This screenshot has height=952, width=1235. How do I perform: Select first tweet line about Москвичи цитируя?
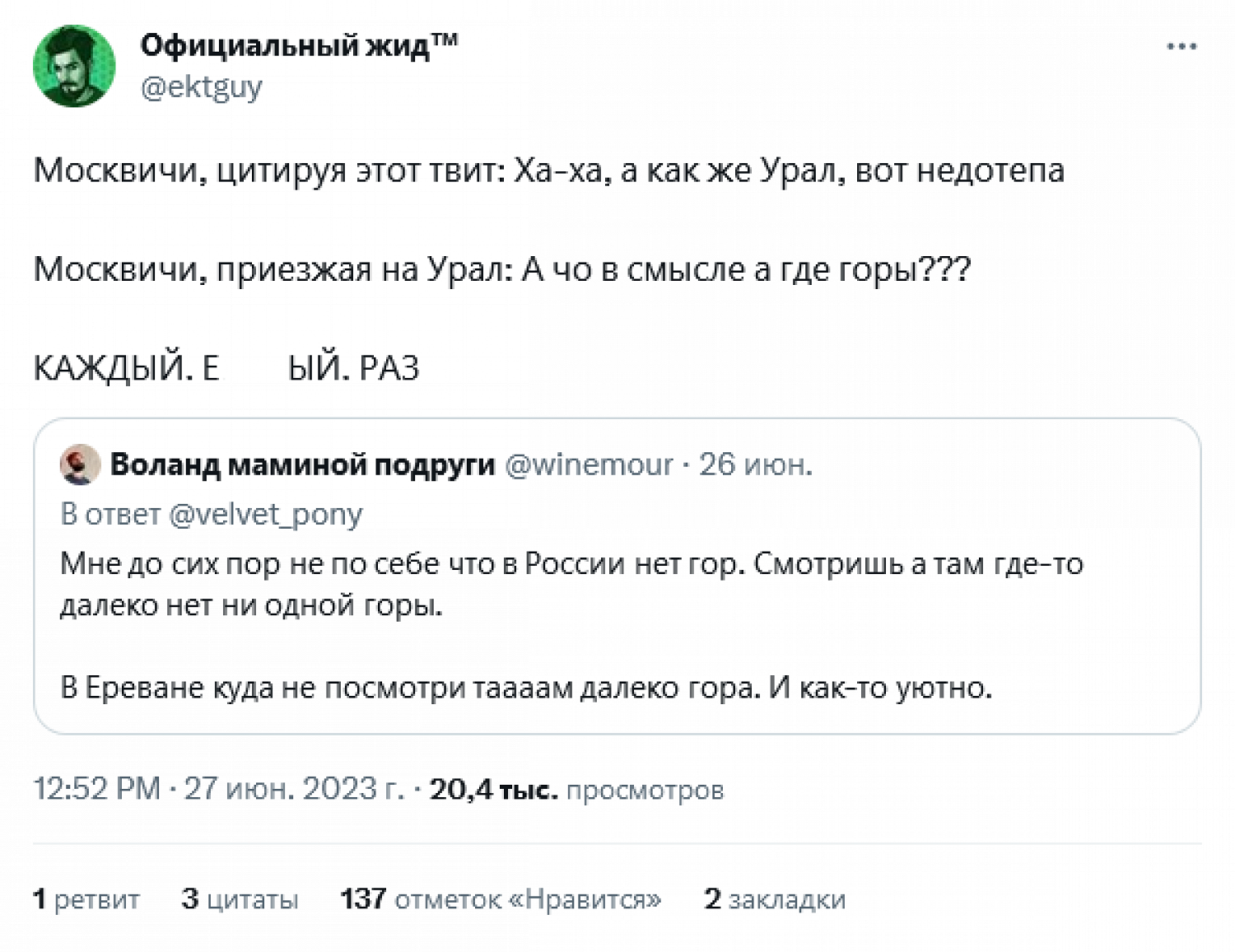point(549,171)
